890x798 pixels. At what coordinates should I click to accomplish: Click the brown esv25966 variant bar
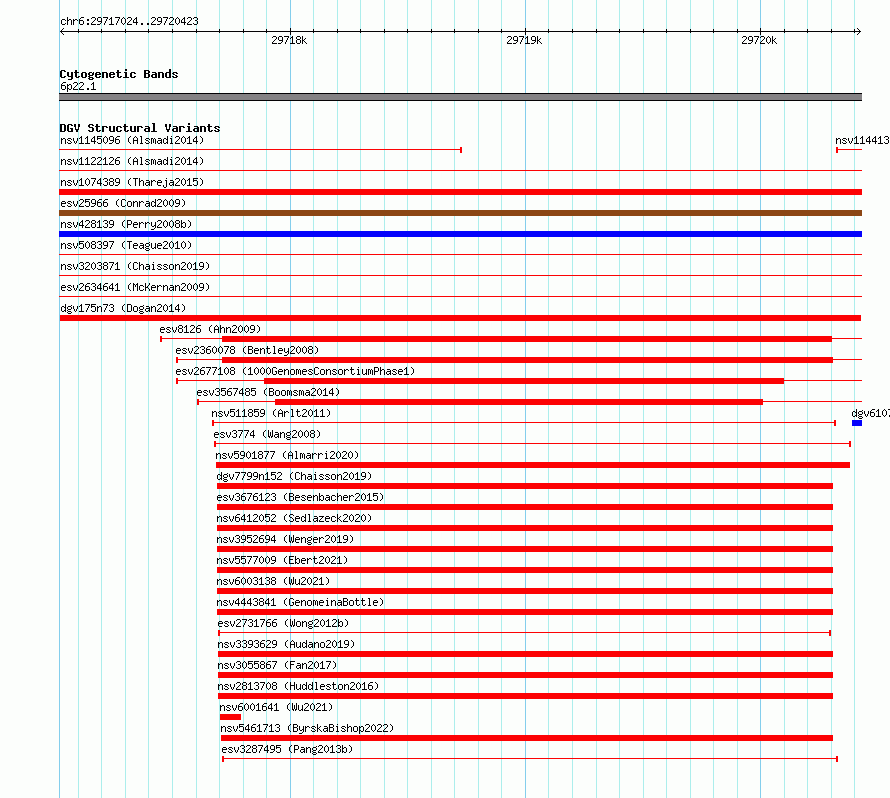[460, 213]
